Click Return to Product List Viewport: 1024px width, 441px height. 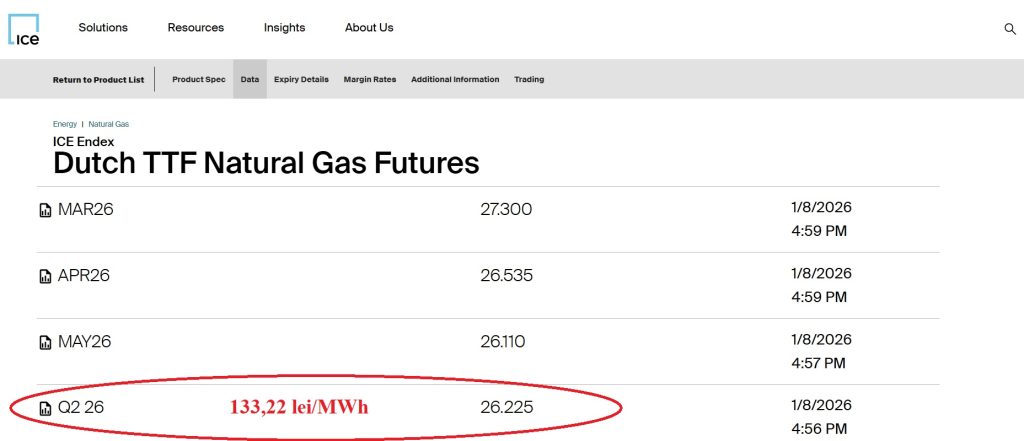coord(98,80)
